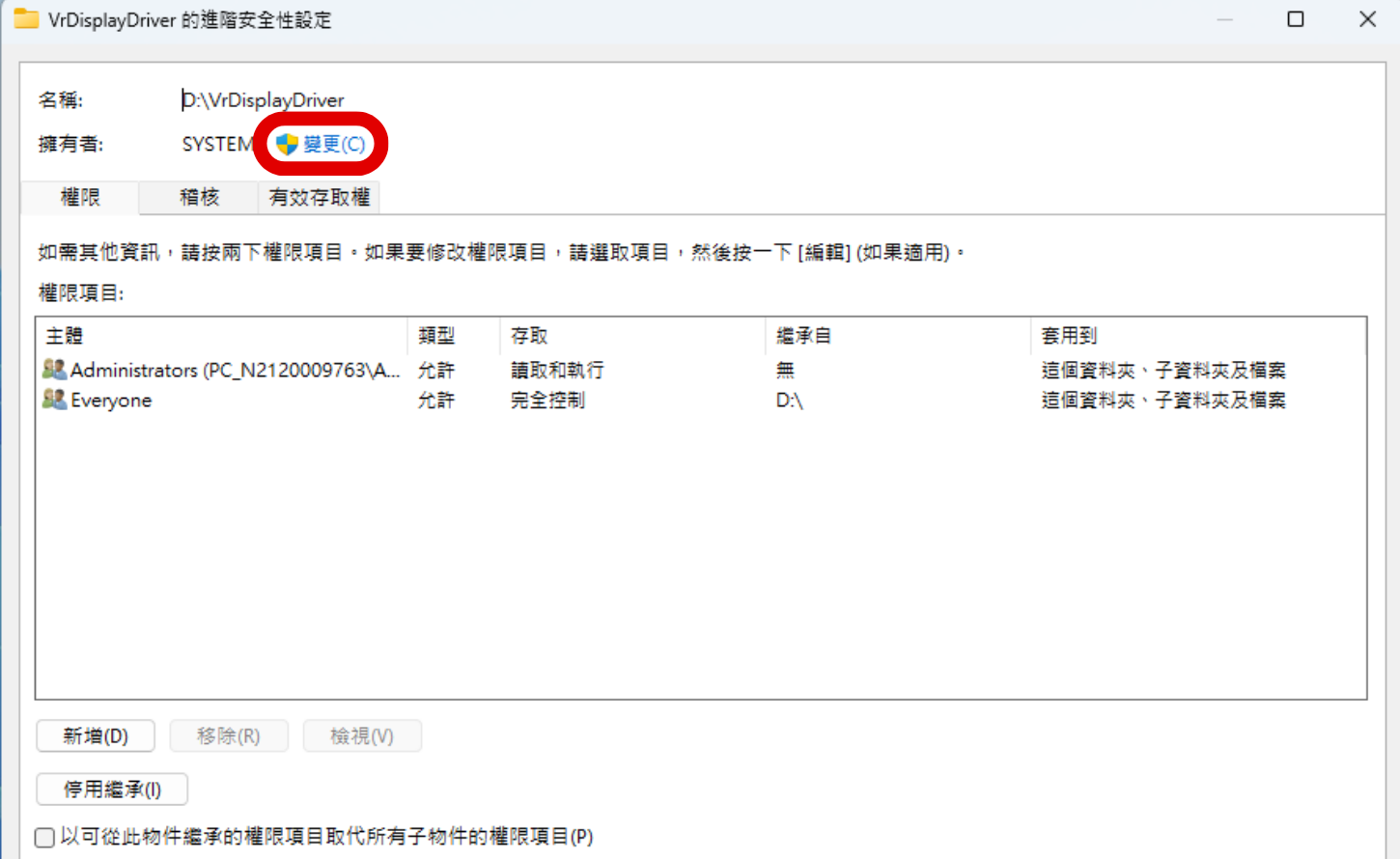Switch to the 有效存取權 tab
The image size is (1400, 859).
[x=319, y=197]
